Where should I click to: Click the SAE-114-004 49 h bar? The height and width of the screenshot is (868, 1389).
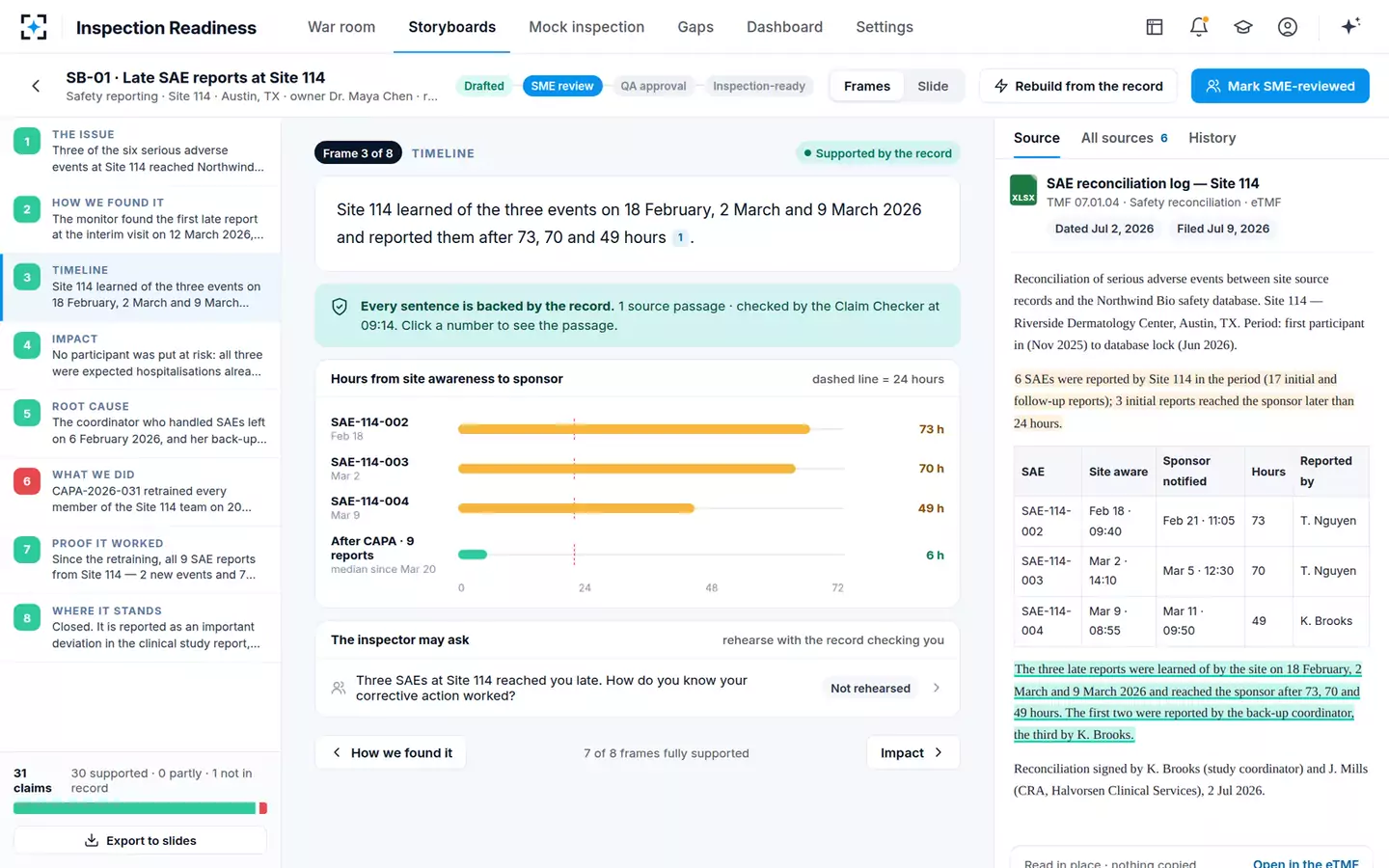[576, 508]
